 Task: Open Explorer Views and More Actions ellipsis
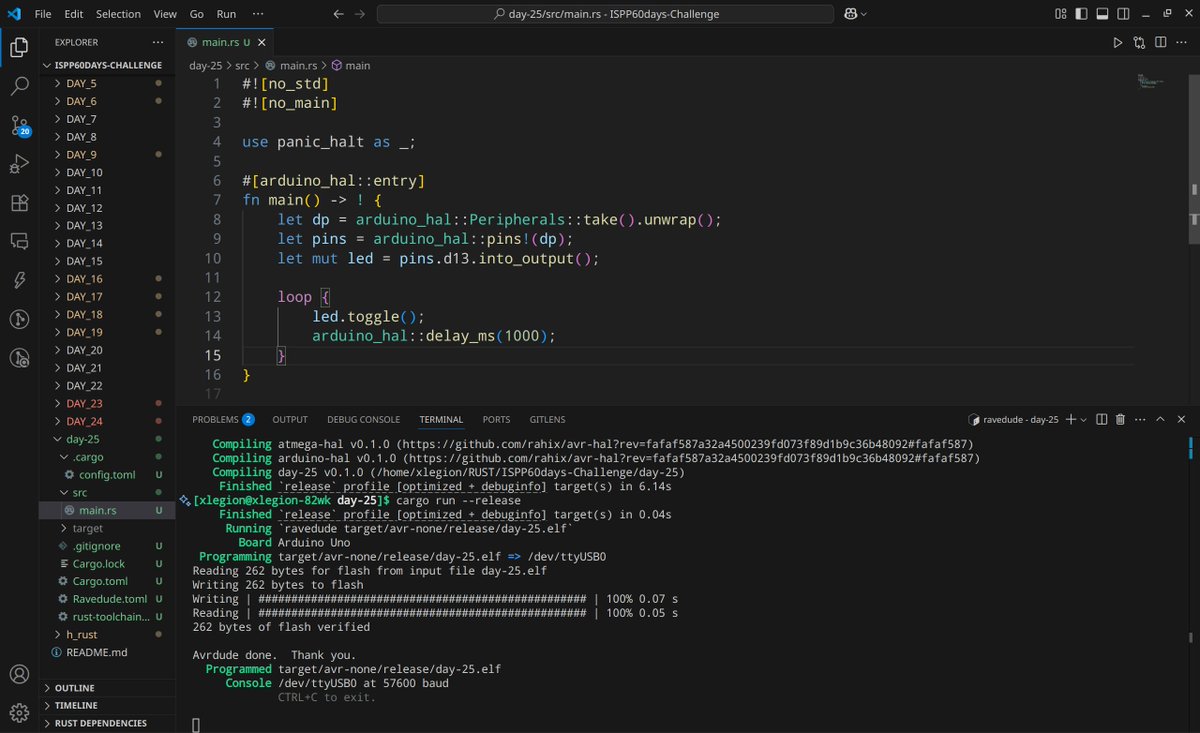point(157,42)
